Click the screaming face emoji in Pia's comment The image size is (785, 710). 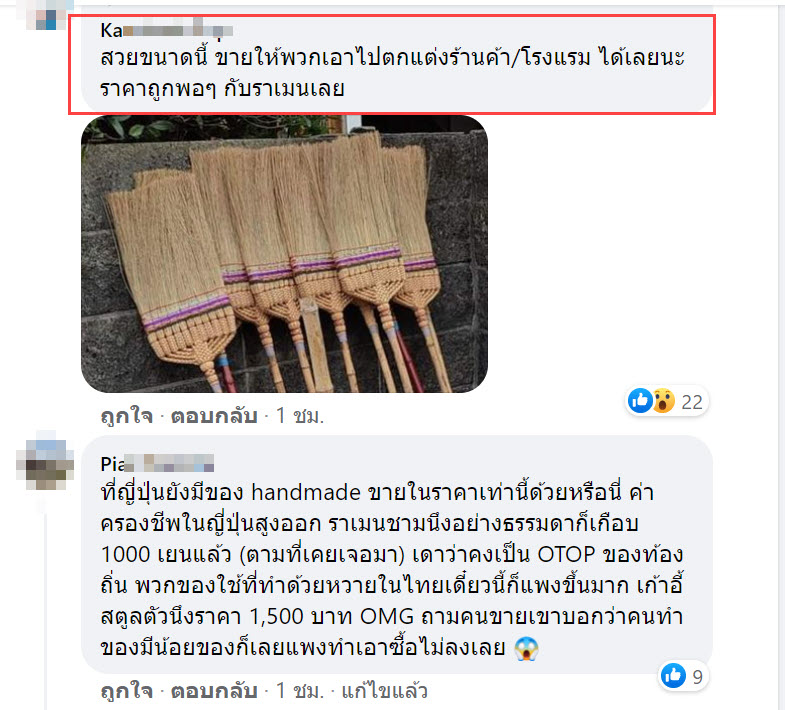pos(526,648)
